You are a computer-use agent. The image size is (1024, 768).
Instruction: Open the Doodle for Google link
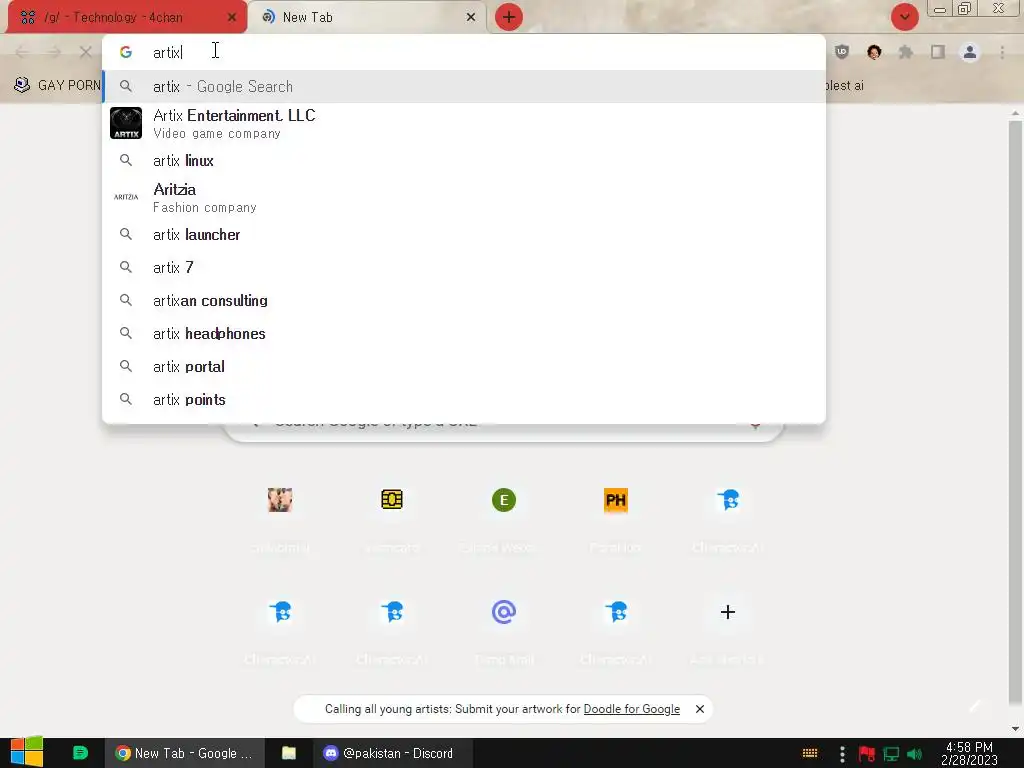pyautogui.click(x=632, y=709)
